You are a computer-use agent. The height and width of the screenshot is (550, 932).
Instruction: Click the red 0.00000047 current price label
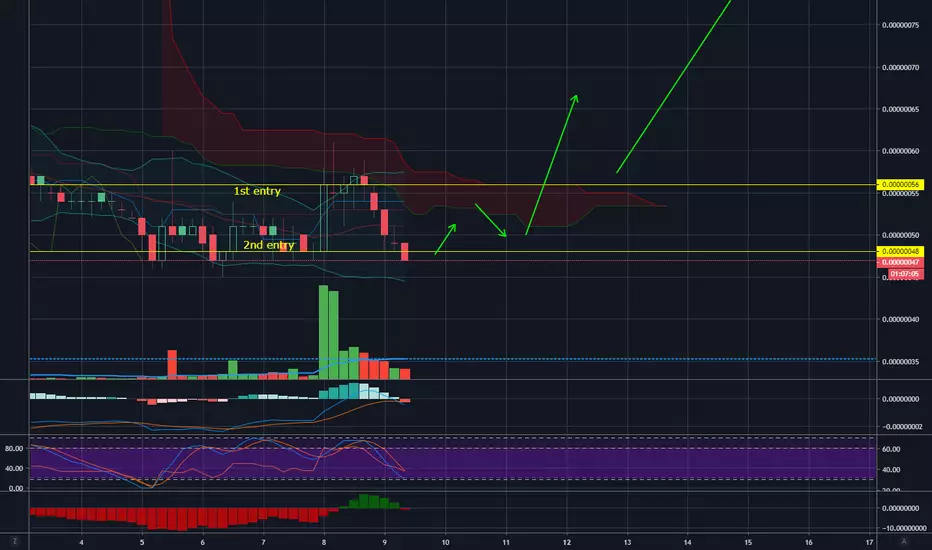900,262
